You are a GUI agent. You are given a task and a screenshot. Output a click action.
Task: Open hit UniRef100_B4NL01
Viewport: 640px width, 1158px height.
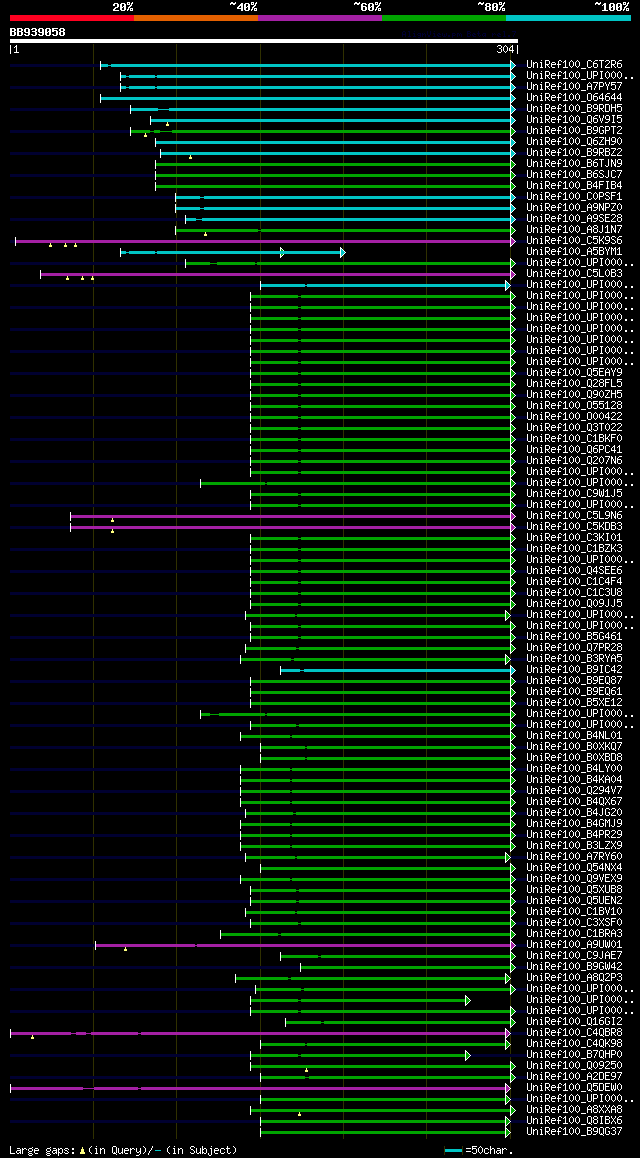click(574, 736)
